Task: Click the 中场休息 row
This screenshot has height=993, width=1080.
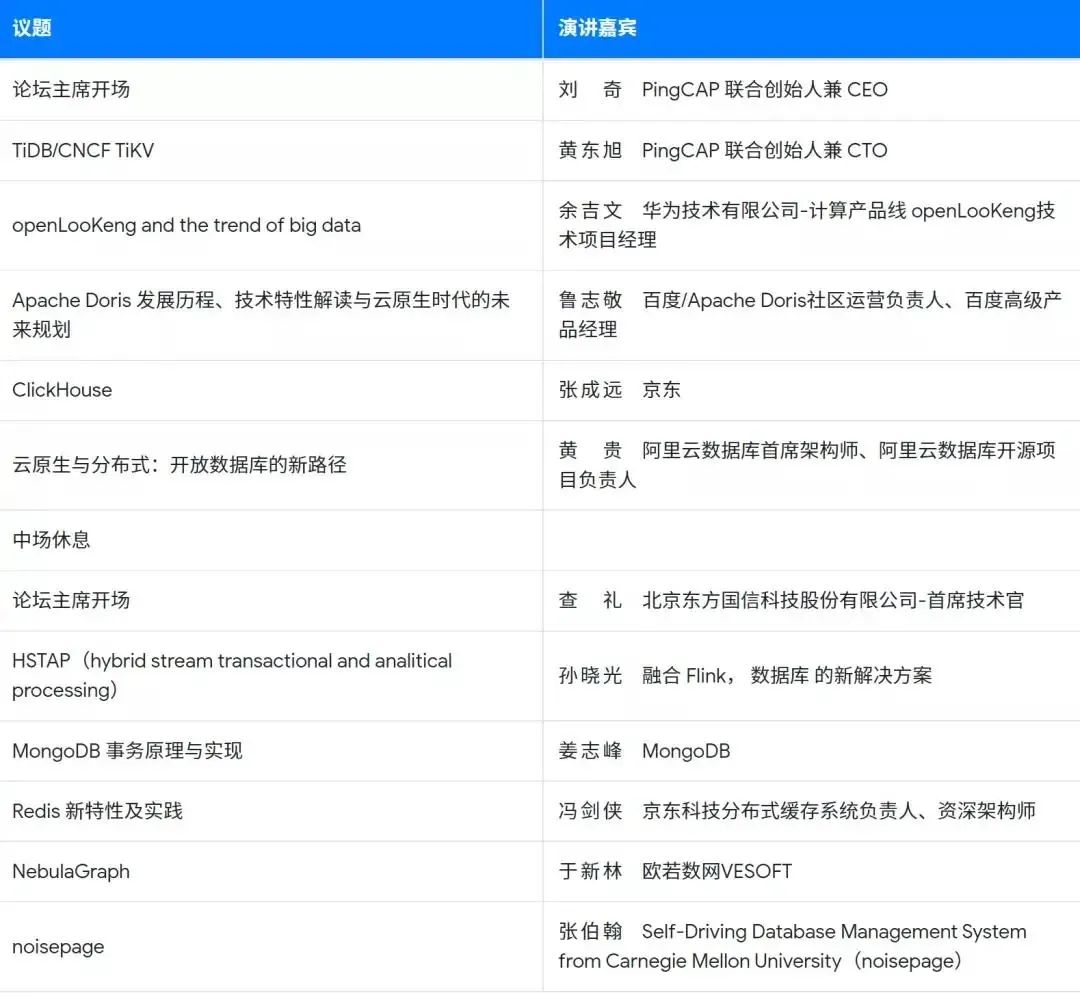Action: 540,540
